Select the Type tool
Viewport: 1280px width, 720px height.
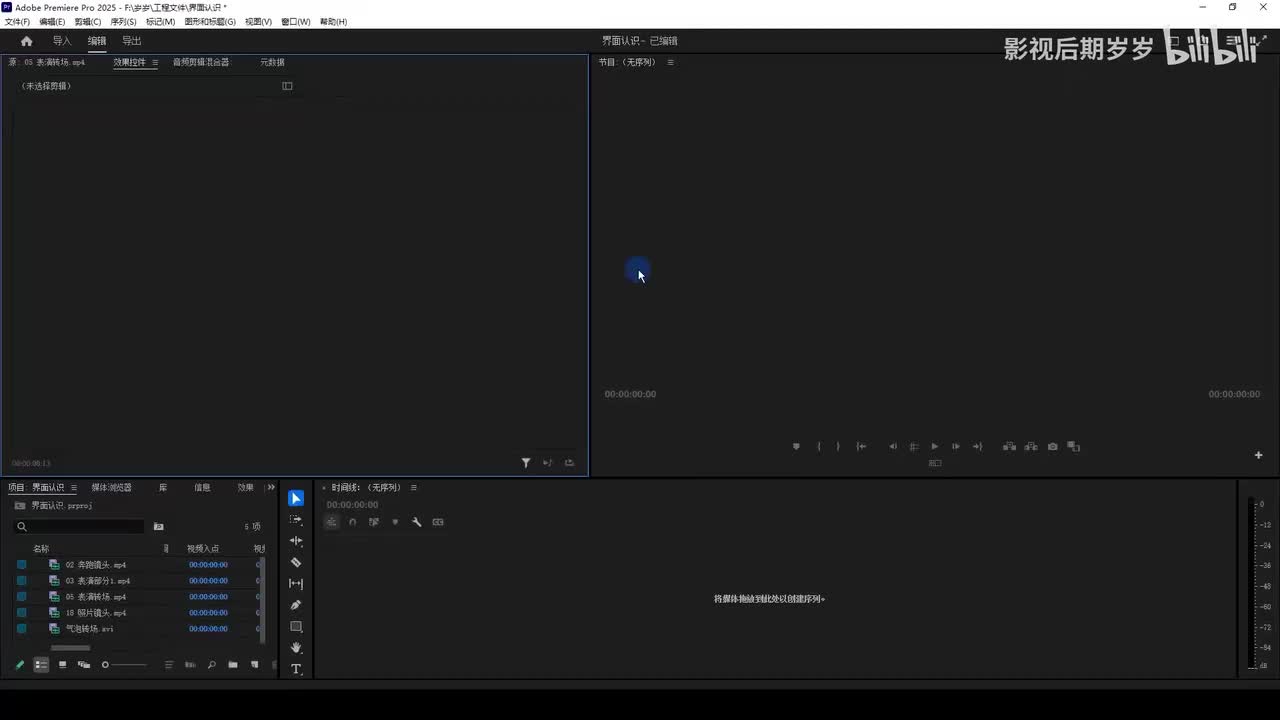tap(296, 669)
